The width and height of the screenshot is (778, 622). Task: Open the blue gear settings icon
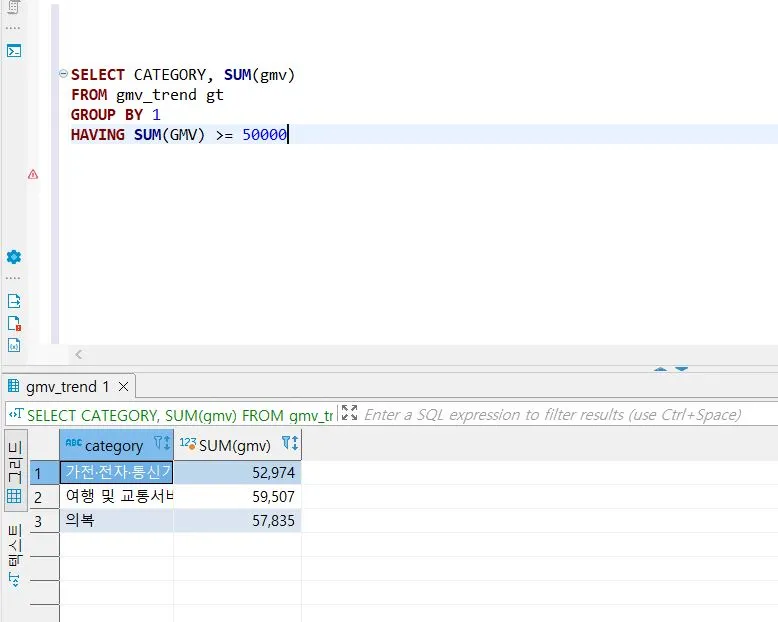tap(14, 257)
